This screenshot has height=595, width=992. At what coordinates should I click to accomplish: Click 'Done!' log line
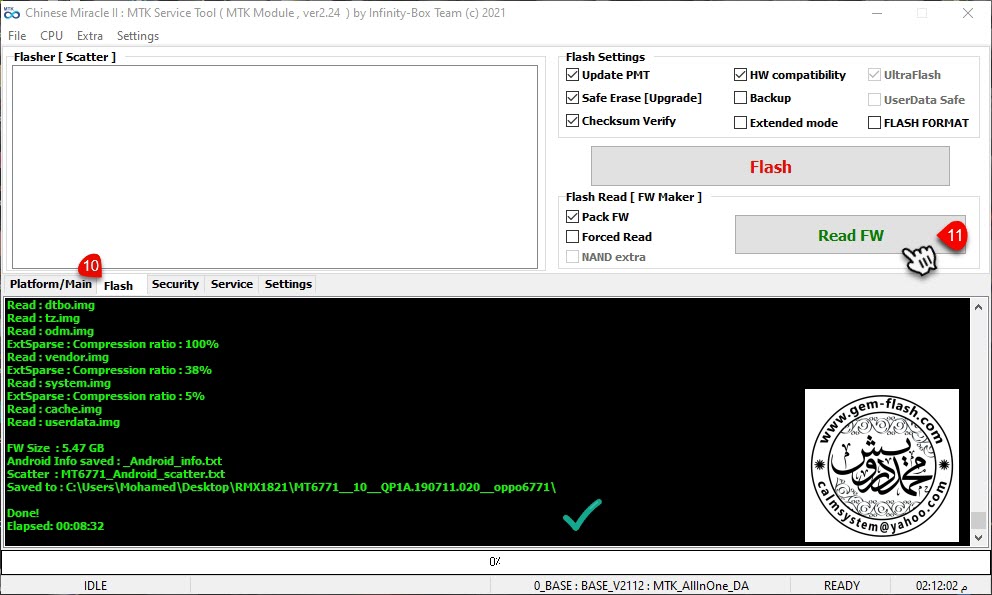(x=23, y=513)
